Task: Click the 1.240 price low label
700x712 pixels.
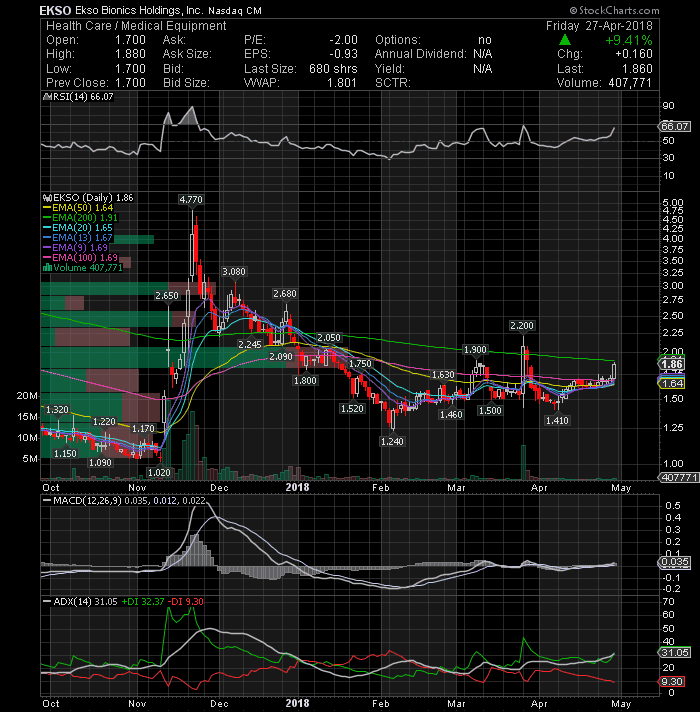Action: tap(392, 441)
